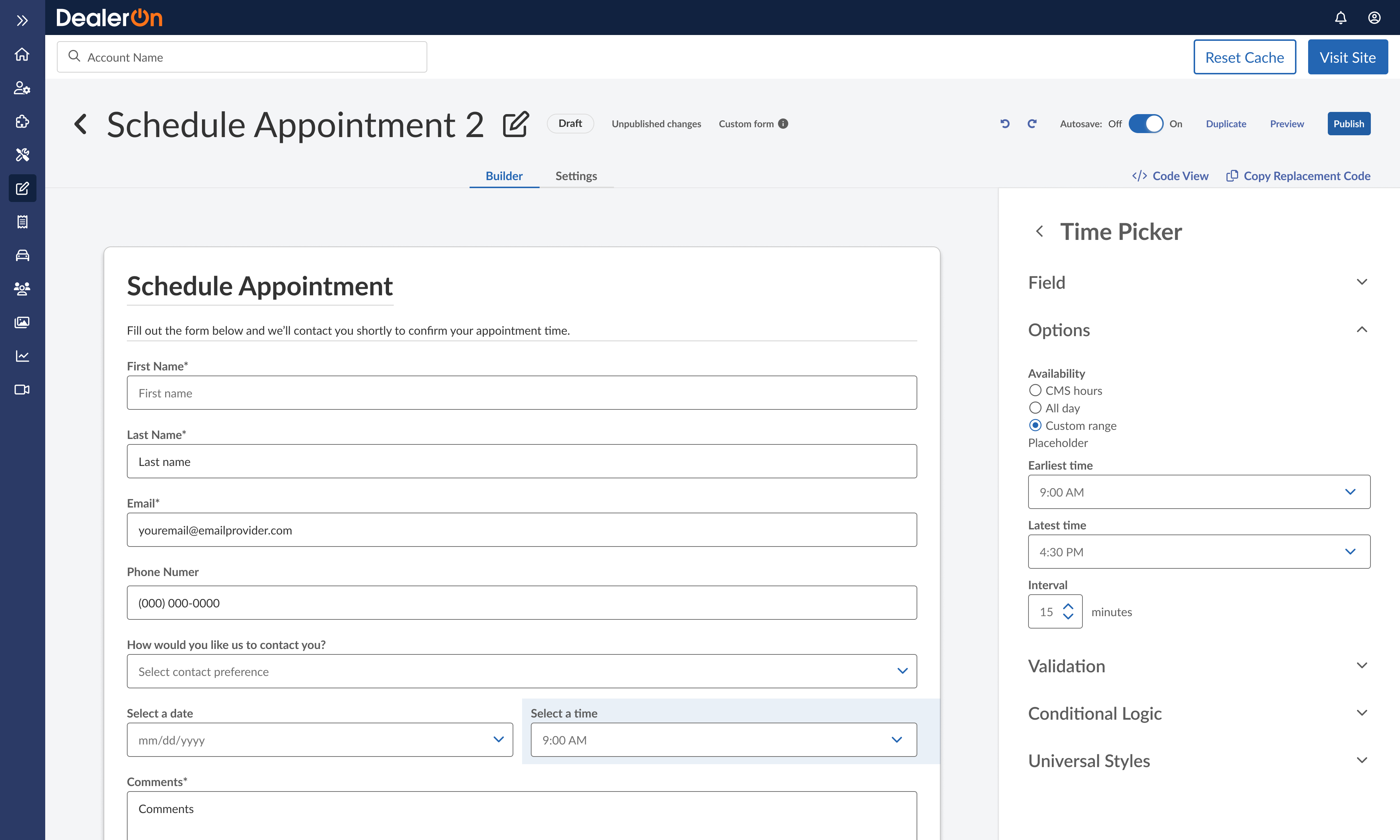The height and width of the screenshot is (840, 1400).
Task: Edit the form title with pencil icon
Action: (516, 124)
